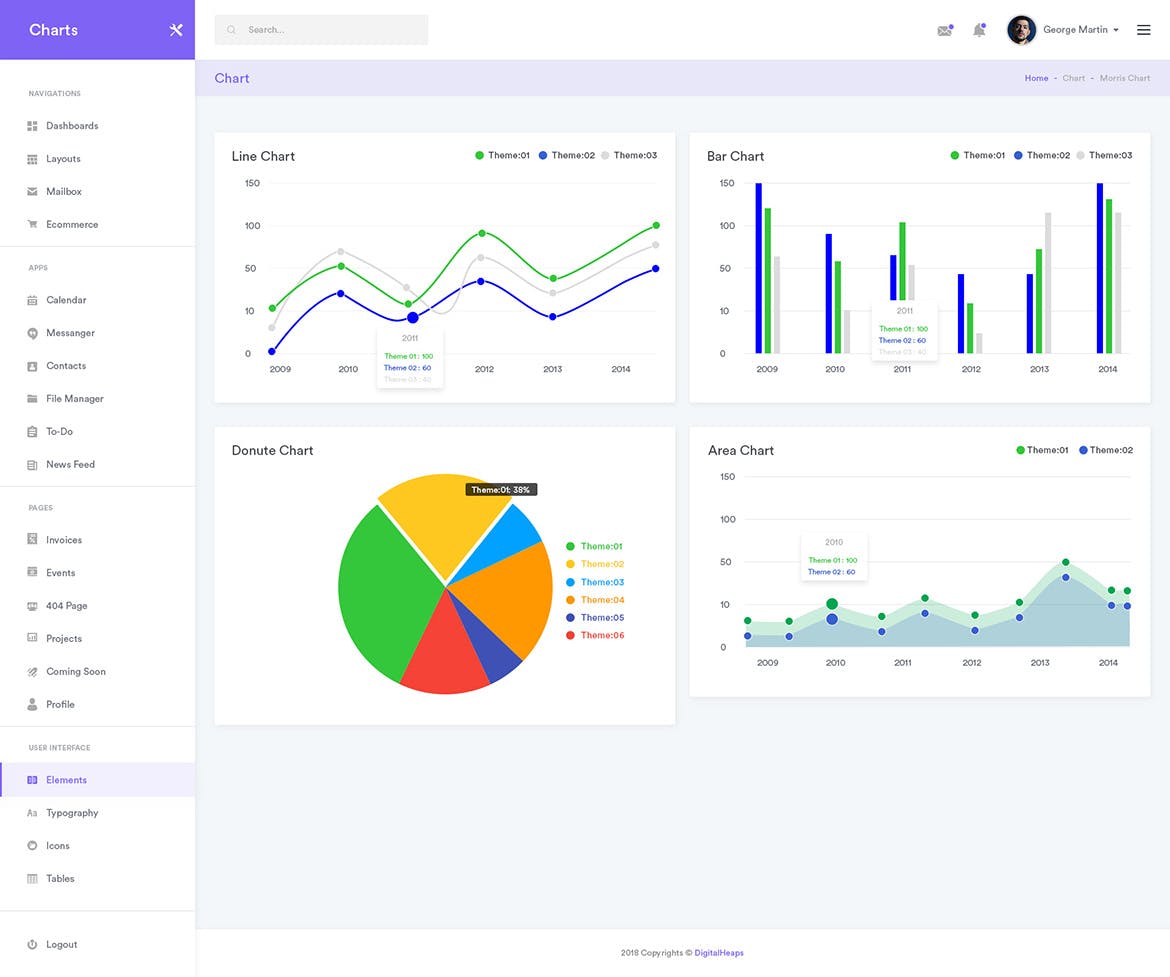Click the Home breadcrumb link

tap(1036, 78)
